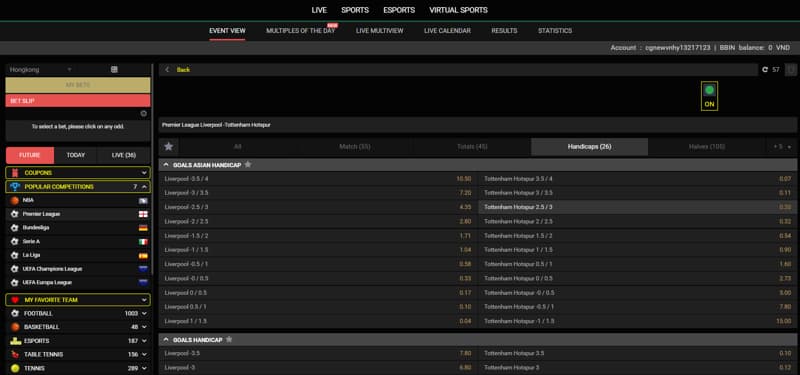Select the All markets tab
The height and width of the screenshot is (375, 800).
(237, 147)
